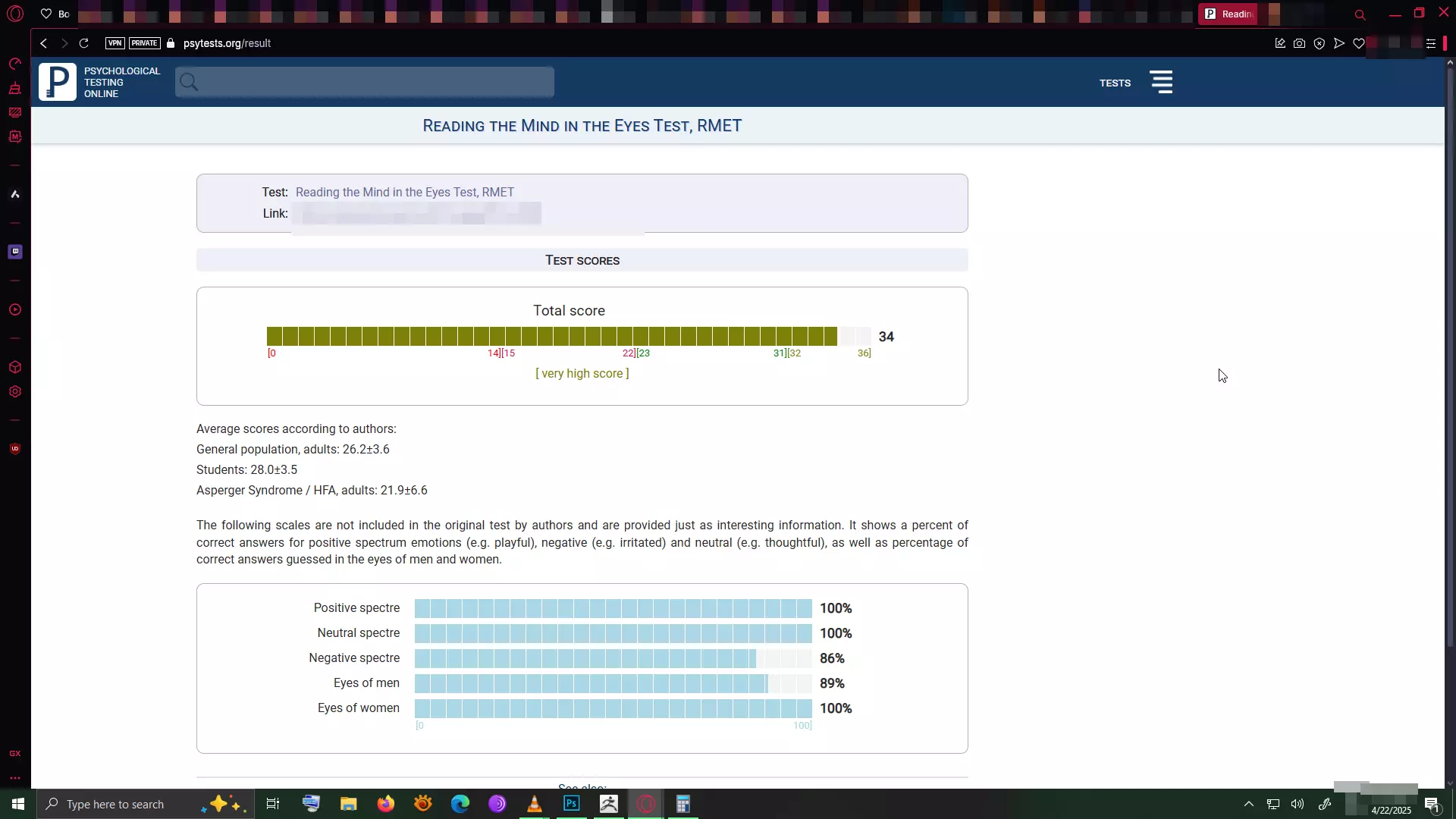Open the chip icon marked M in sidebar

click(x=14, y=136)
